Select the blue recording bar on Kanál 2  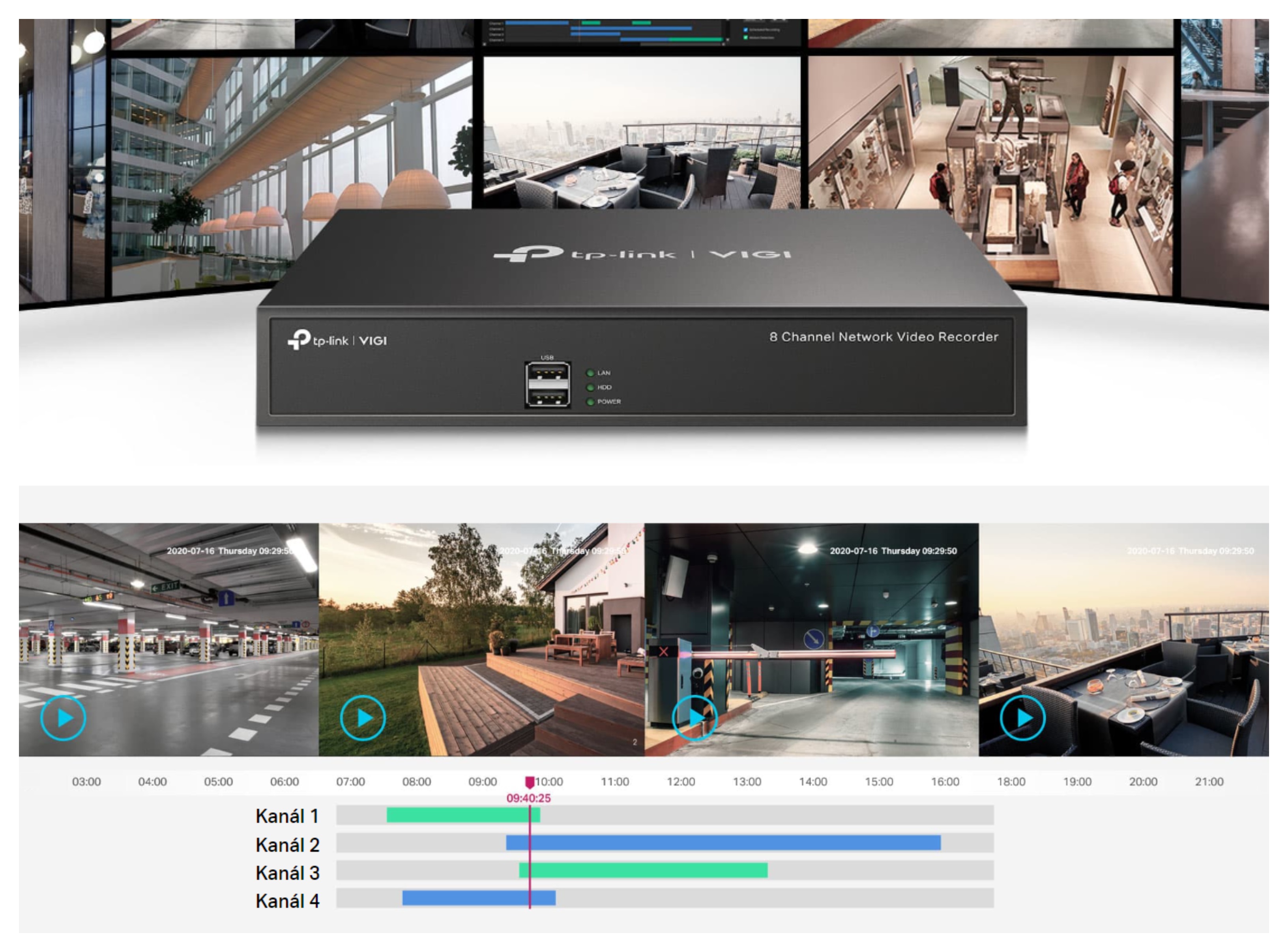pyautogui.click(x=723, y=842)
